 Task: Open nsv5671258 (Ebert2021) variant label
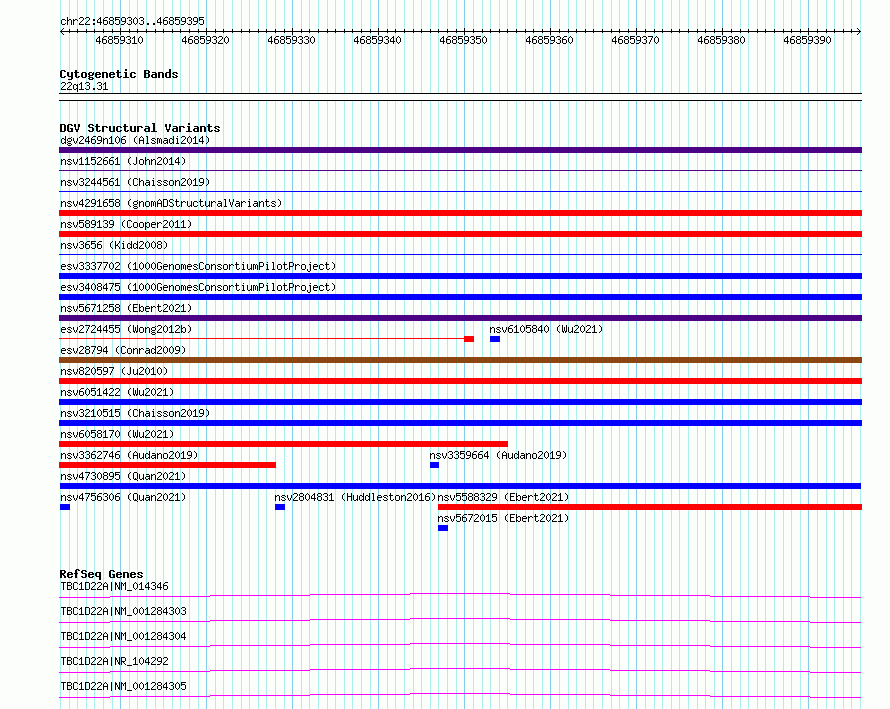(126, 308)
